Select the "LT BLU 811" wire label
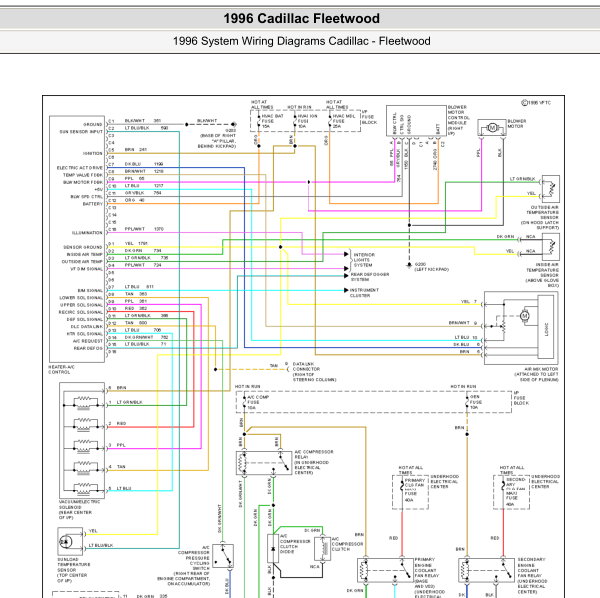600x598 pixels. pyautogui.click(x=139, y=287)
